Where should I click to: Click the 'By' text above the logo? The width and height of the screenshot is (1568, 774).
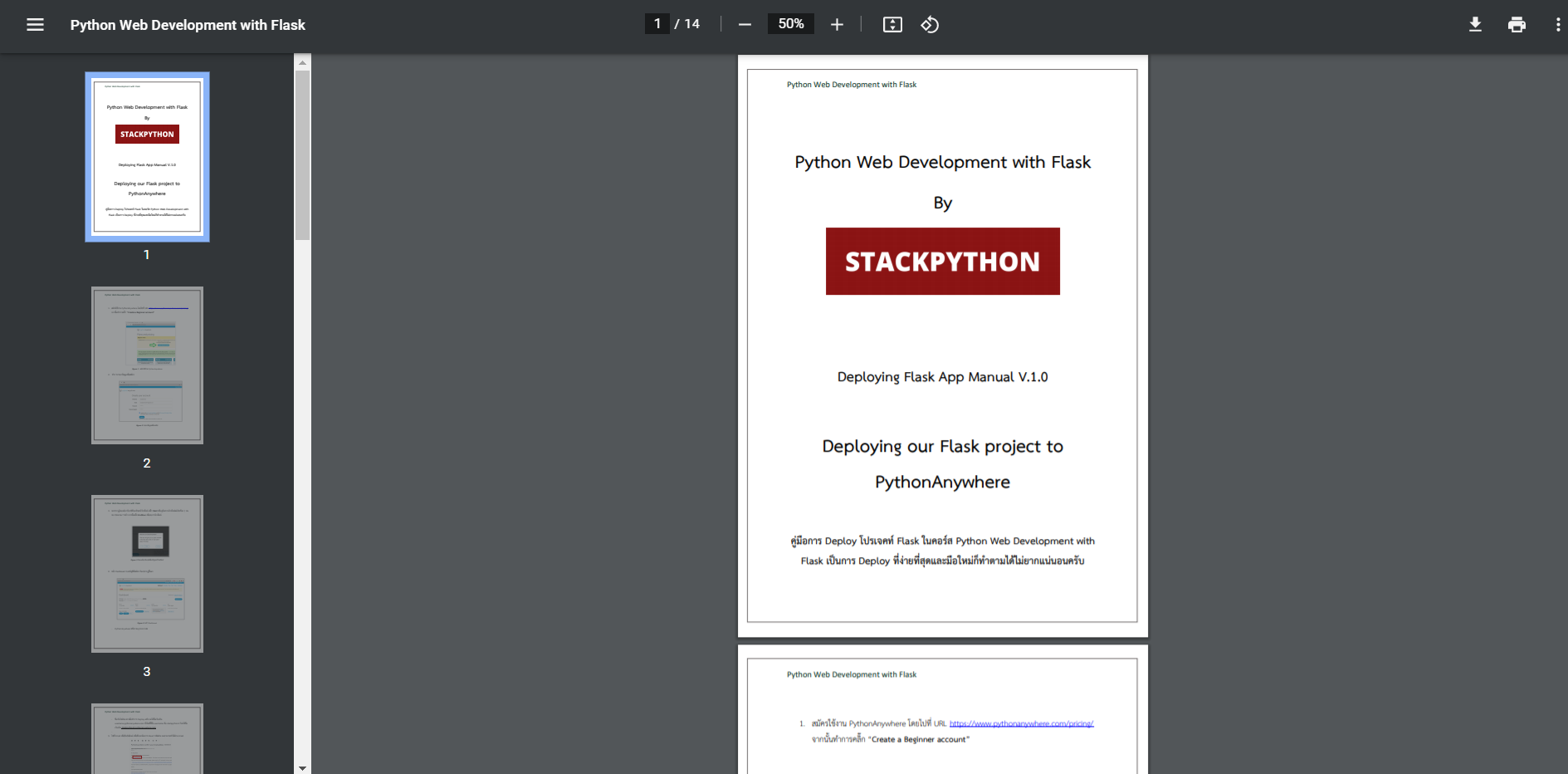point(943,203)
